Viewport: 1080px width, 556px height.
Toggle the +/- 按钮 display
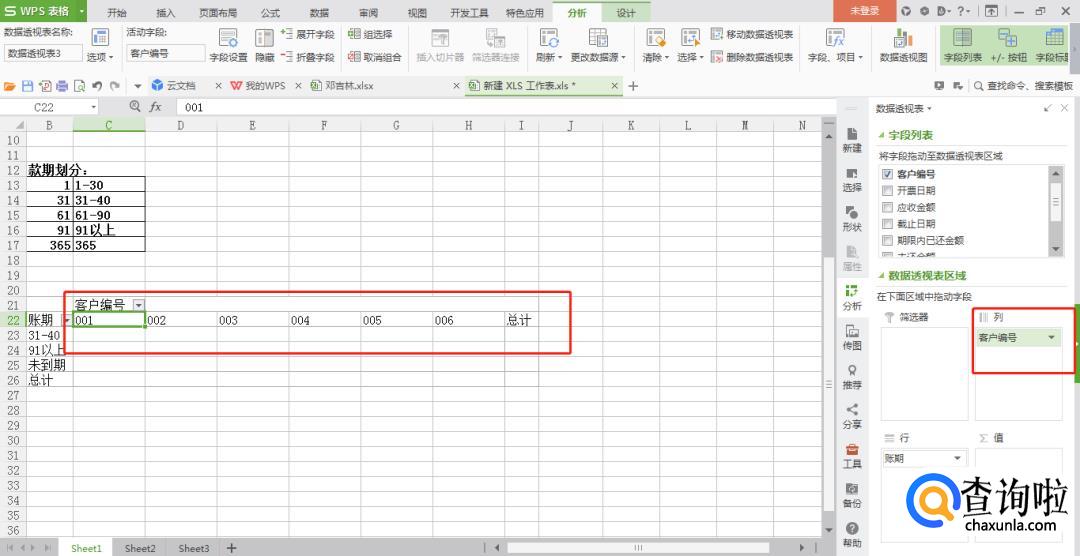pyautogui.click(x=1008, y=45)
